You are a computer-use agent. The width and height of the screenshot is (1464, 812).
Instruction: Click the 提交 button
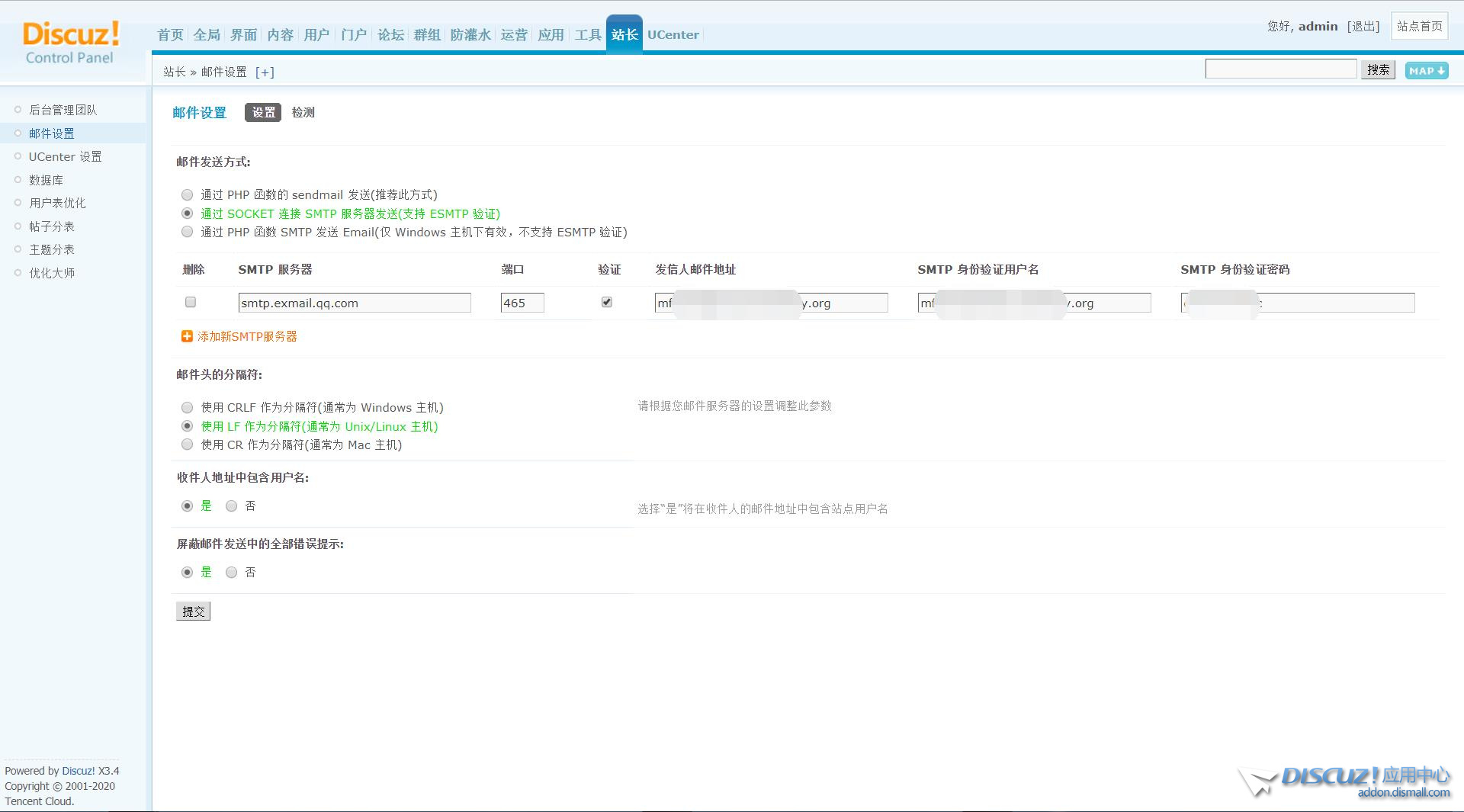(x=193, y=611)
